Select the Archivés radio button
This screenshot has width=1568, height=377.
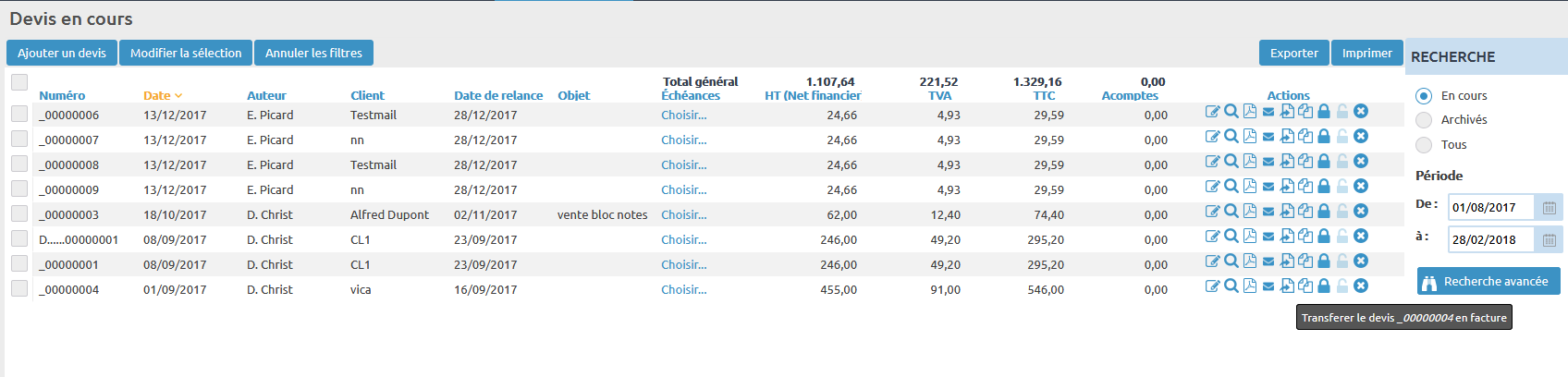1424,120
